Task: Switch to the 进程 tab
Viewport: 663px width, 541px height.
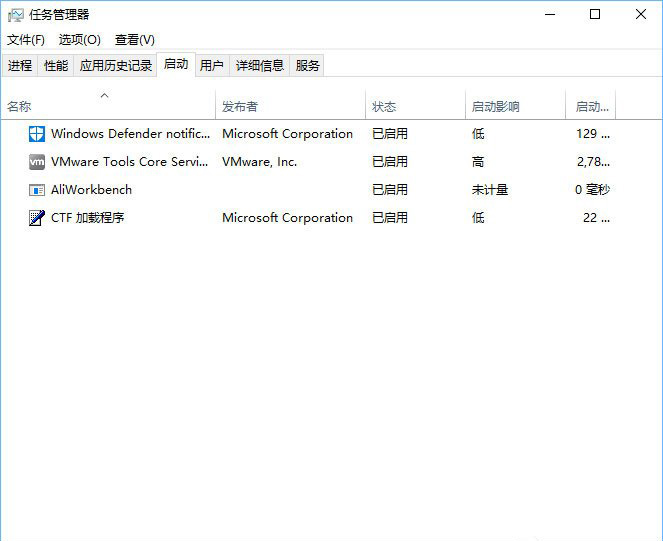Action: [x=20, y=66]
